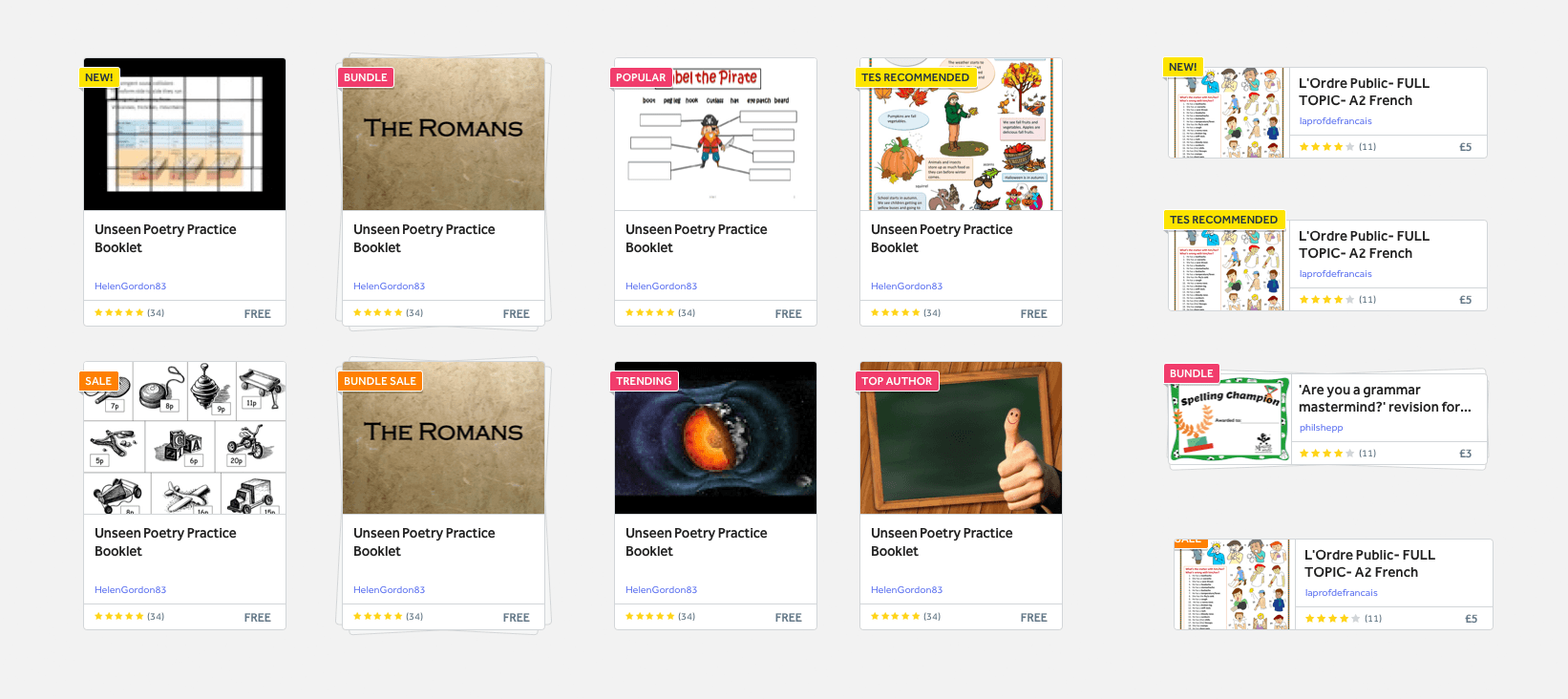Screen dimensions: 1568x699
Task: Open the Unseen Poetry Practice Booklet title under the autumn image
Action: [942, 239]
